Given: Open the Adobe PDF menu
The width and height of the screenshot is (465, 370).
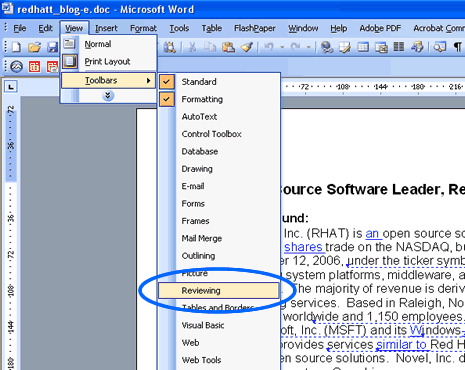Looking at the screenshot, I should 380,28.
